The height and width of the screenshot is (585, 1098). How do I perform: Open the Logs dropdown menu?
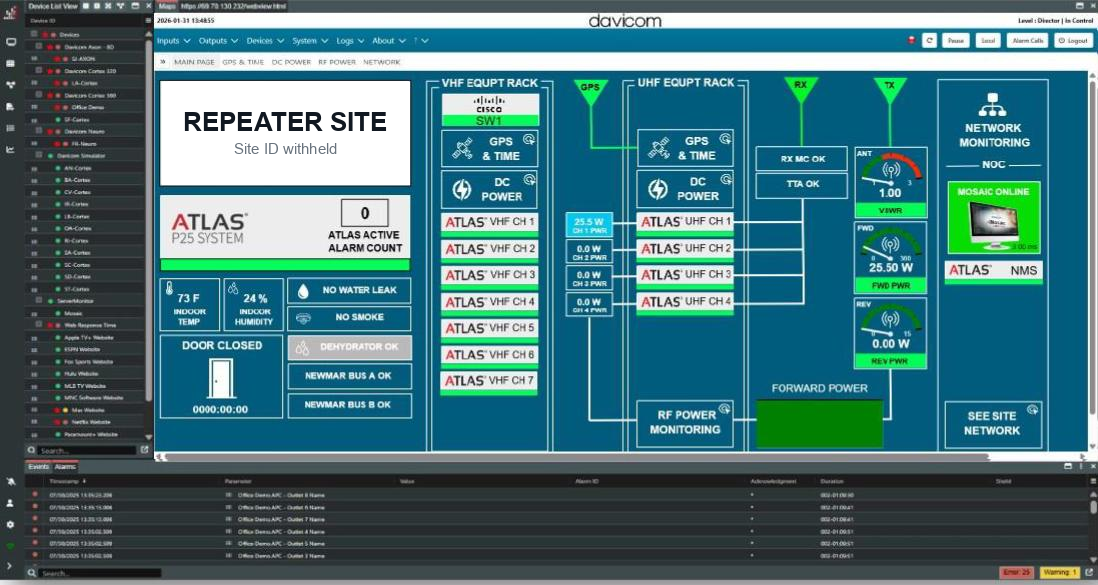[x=350, y=41]
